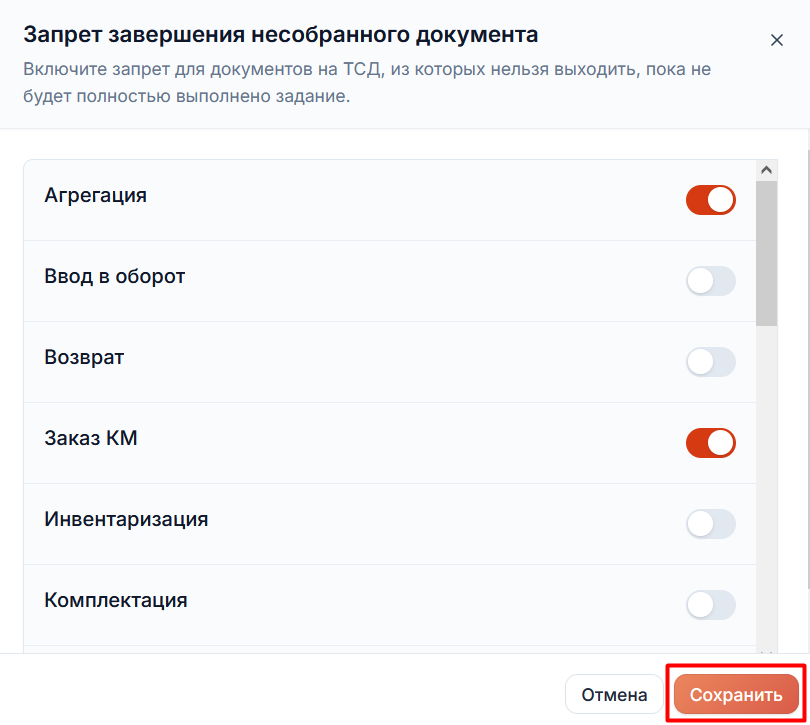The height and width of the screenshot is (725, 810).
Task: Select the Ввод в оборот label
Action: point(115,276)
